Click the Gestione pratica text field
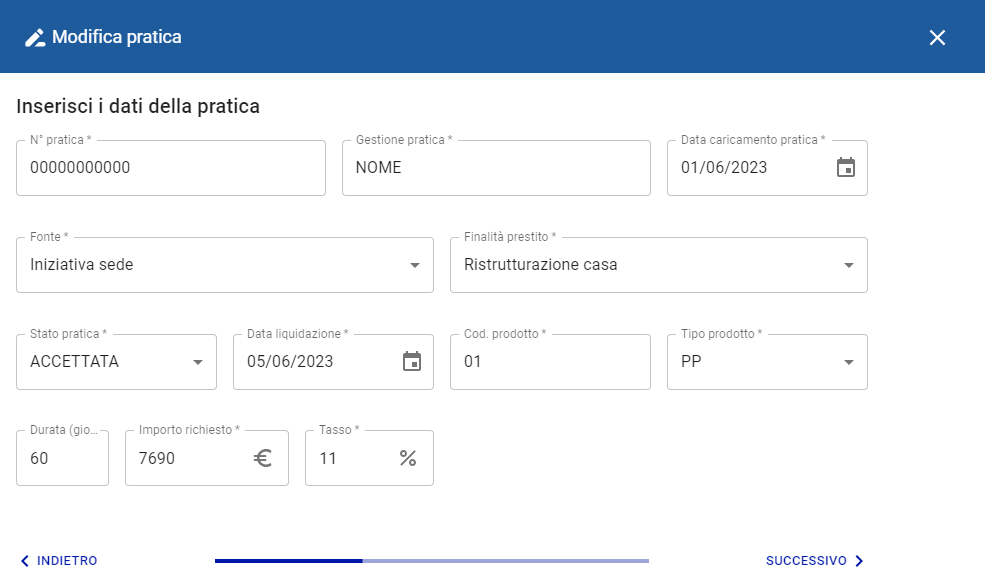The width and height of the screenshot is (985, 586). click(496, 168)
